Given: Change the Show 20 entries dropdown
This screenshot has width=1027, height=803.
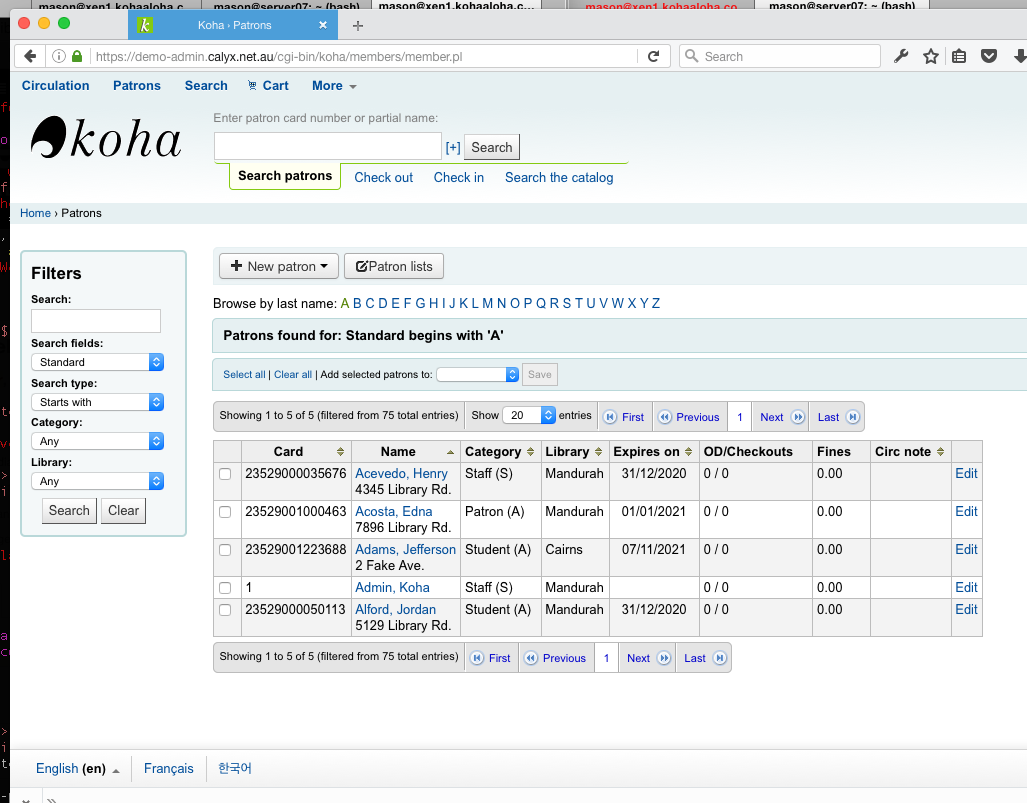Looking at the screenshot, I should click(528, 415).
